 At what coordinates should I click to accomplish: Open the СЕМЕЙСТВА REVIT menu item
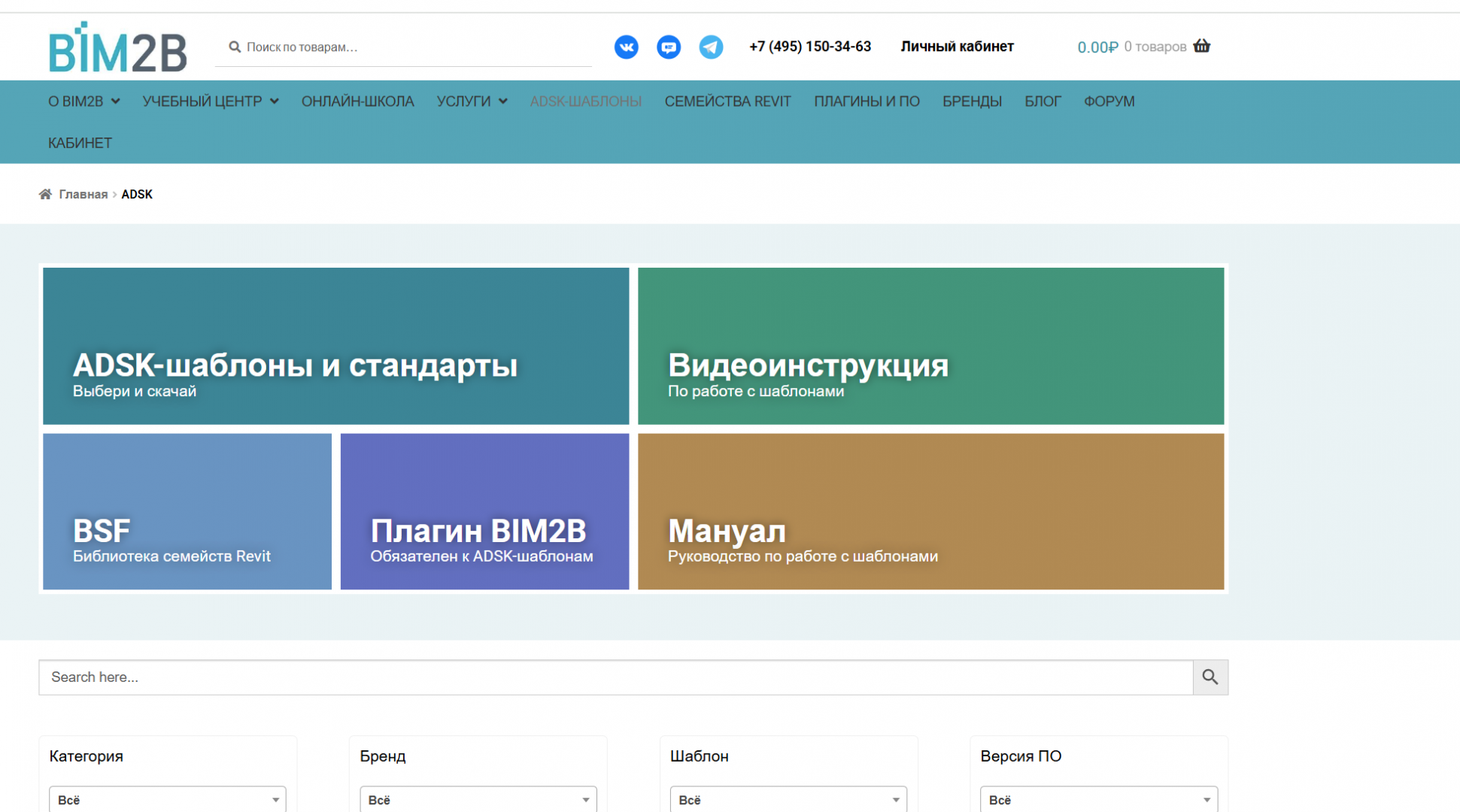coord(727,101)
